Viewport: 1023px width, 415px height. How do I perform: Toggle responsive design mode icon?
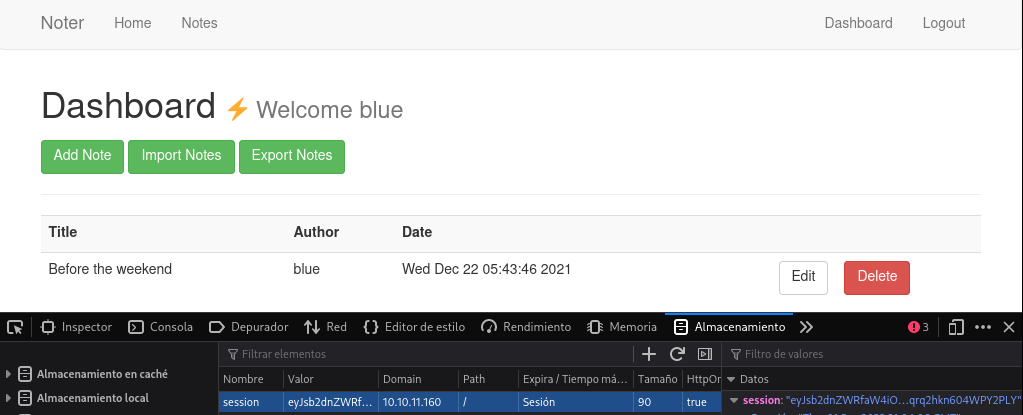956,327
